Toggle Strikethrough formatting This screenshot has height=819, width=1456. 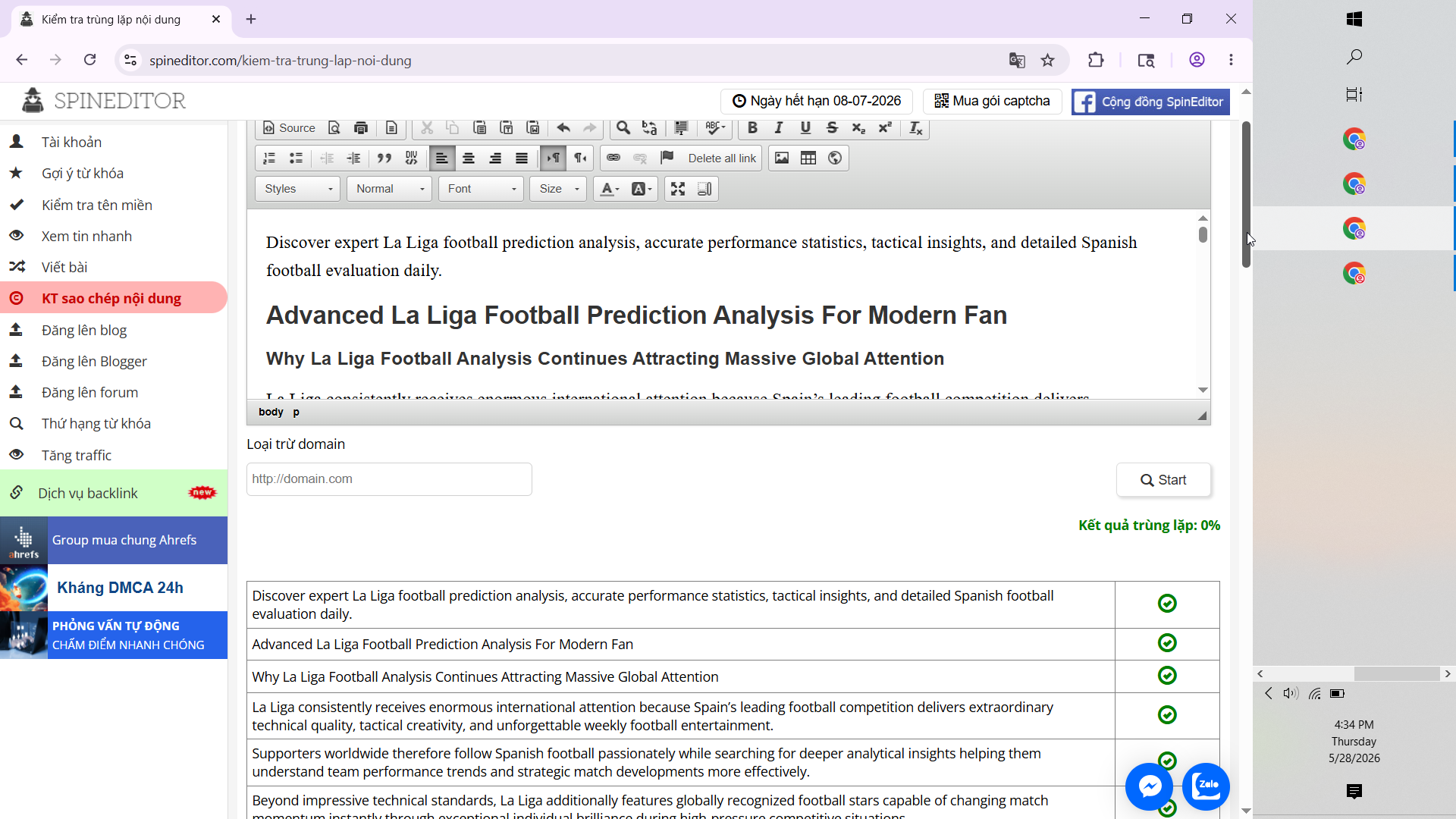pyautogui.click(x=832, y=128)
